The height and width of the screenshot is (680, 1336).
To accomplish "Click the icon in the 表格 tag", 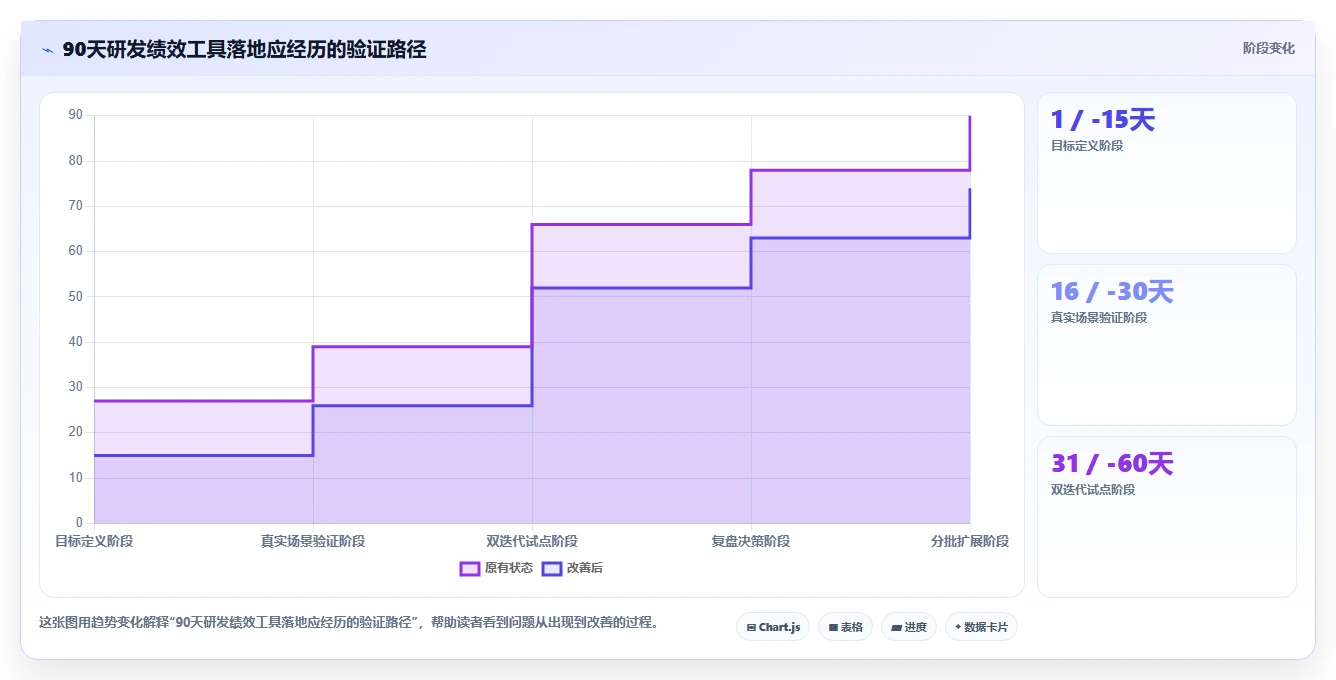I will [833, 628].
